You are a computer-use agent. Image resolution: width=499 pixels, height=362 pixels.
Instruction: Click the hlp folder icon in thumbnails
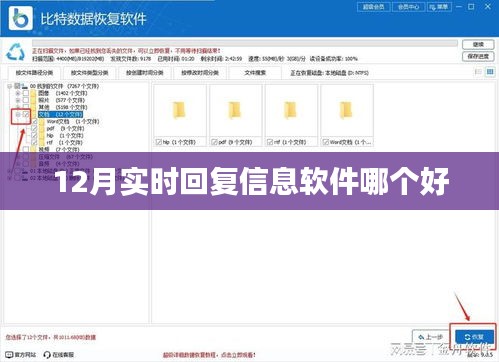coord(179,110)
